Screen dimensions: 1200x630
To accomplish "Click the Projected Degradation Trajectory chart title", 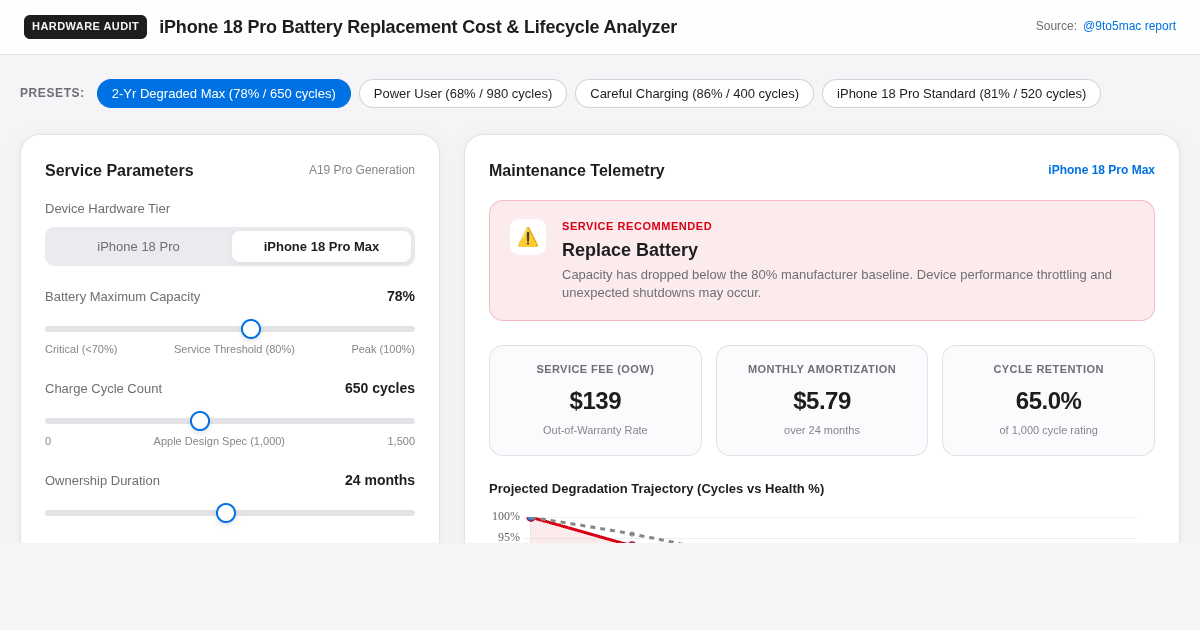I will click(x=656, y=488).
